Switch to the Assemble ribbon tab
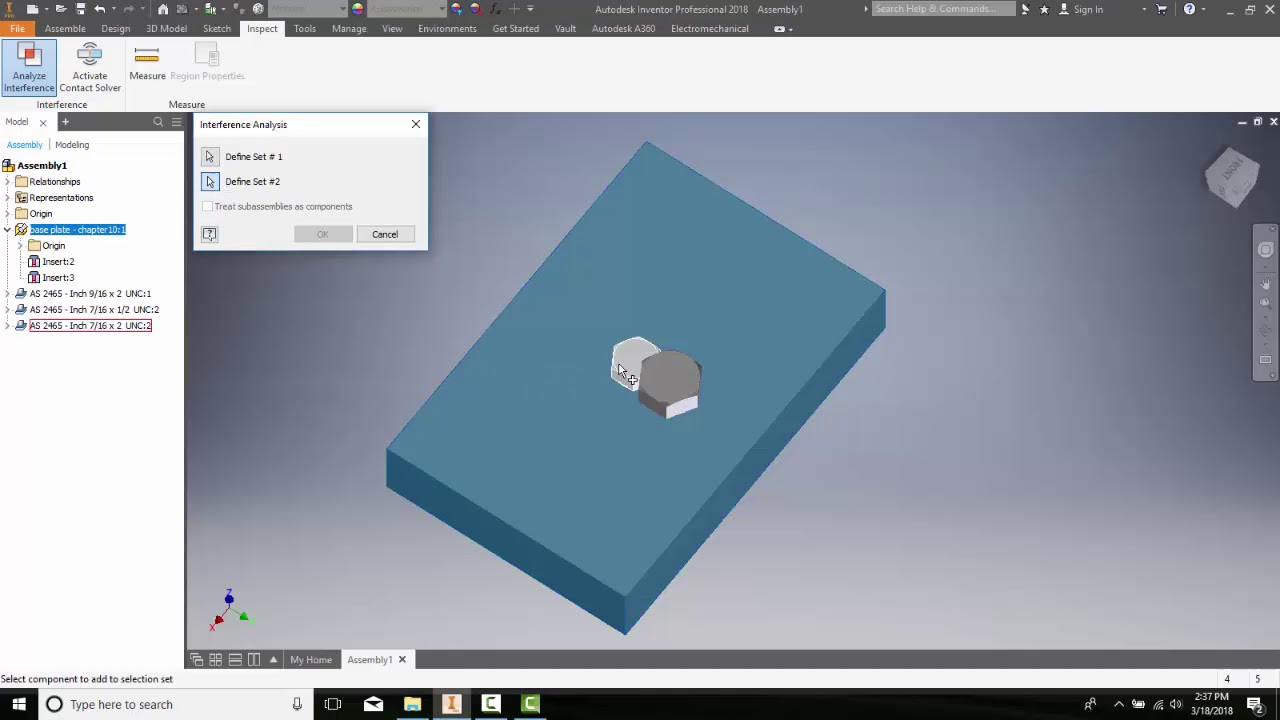 coord(65,29)
